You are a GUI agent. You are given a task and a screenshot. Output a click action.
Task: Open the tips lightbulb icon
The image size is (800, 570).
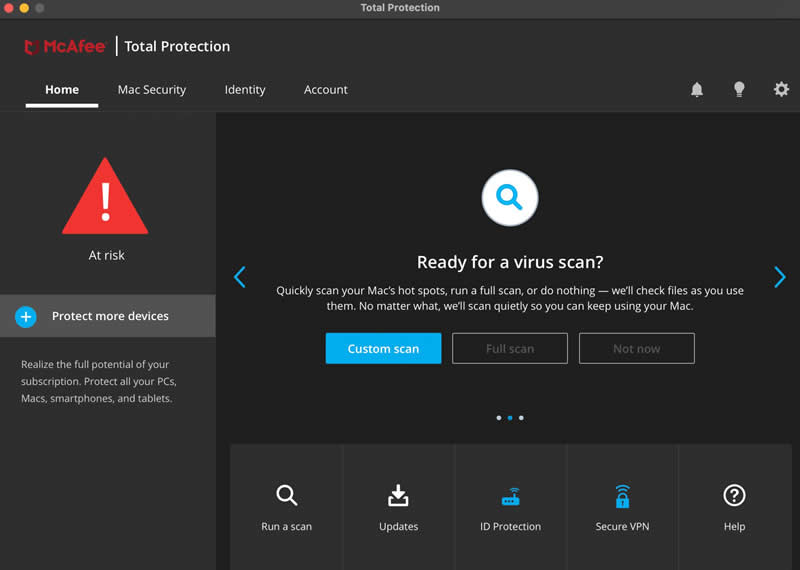(739, 90)
